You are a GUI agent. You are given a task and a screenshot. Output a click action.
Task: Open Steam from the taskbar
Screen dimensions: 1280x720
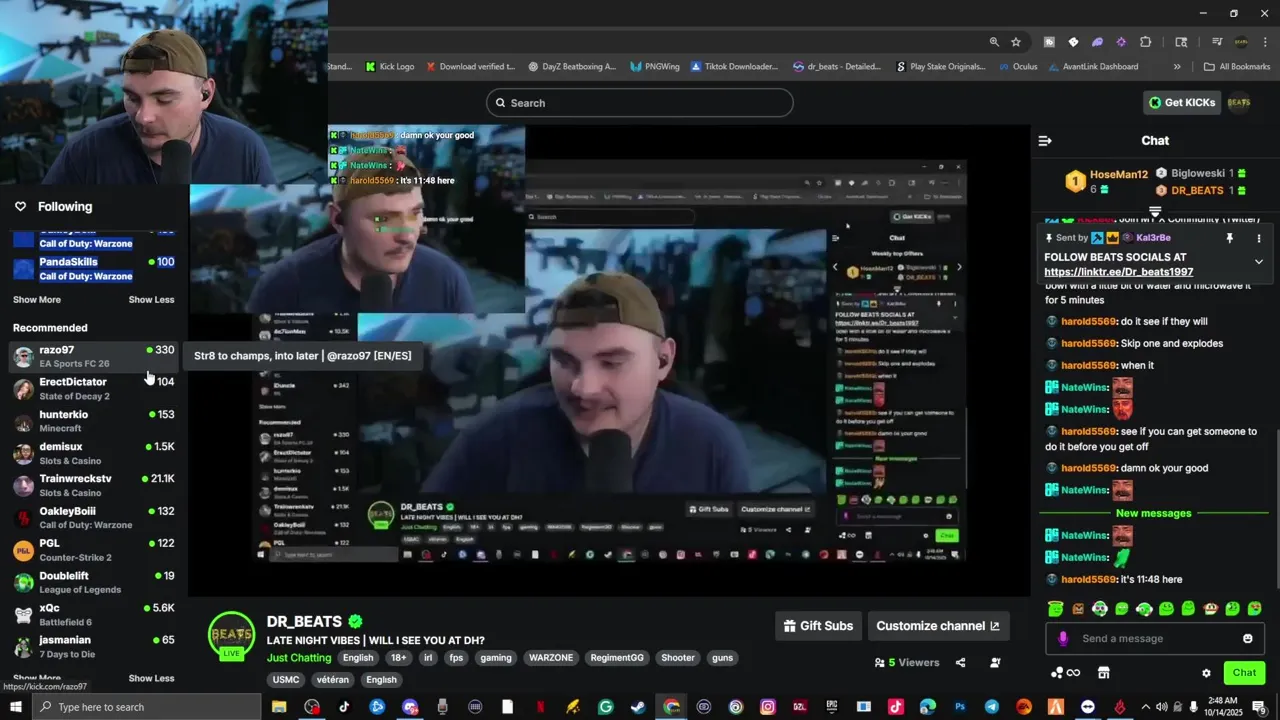[x=638, y=707]
